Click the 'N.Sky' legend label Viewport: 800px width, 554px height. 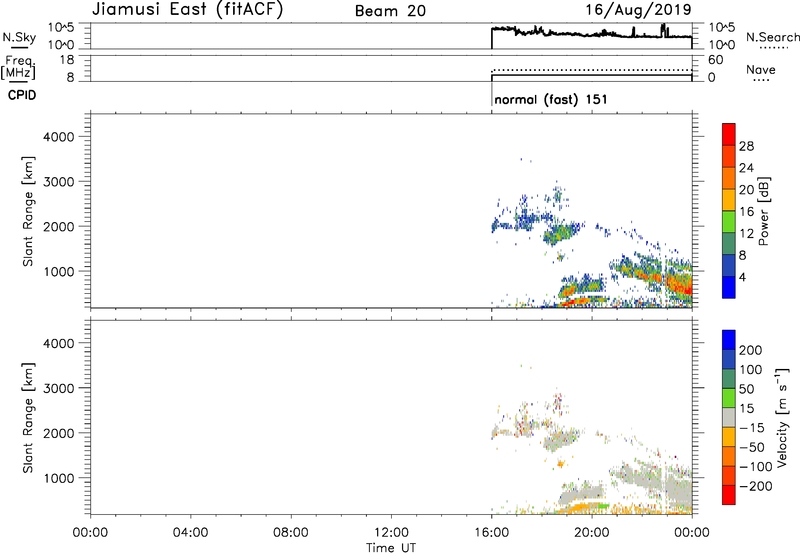point(19,37)
